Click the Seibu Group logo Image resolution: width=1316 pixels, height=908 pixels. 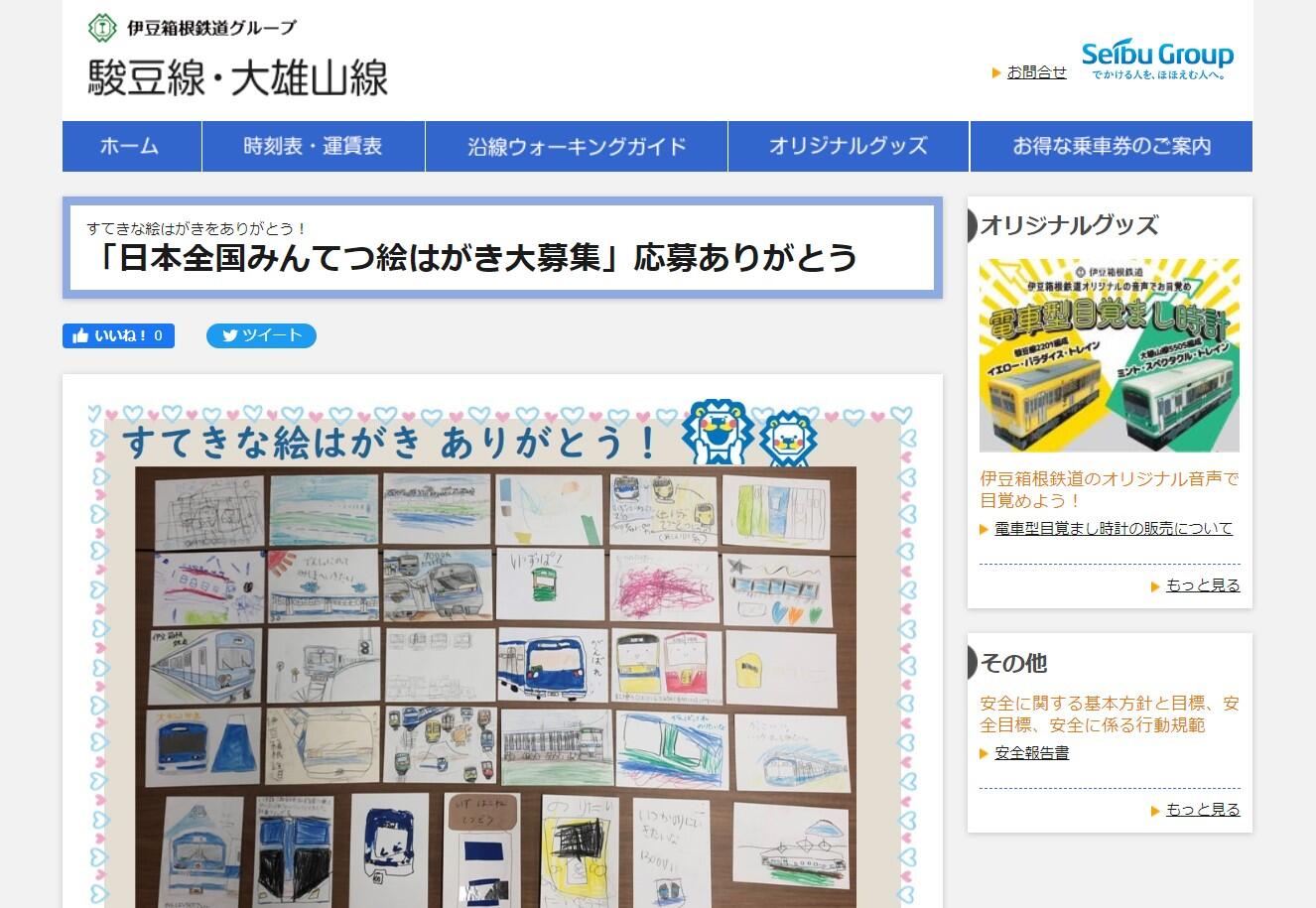[x=1157, y=60]
